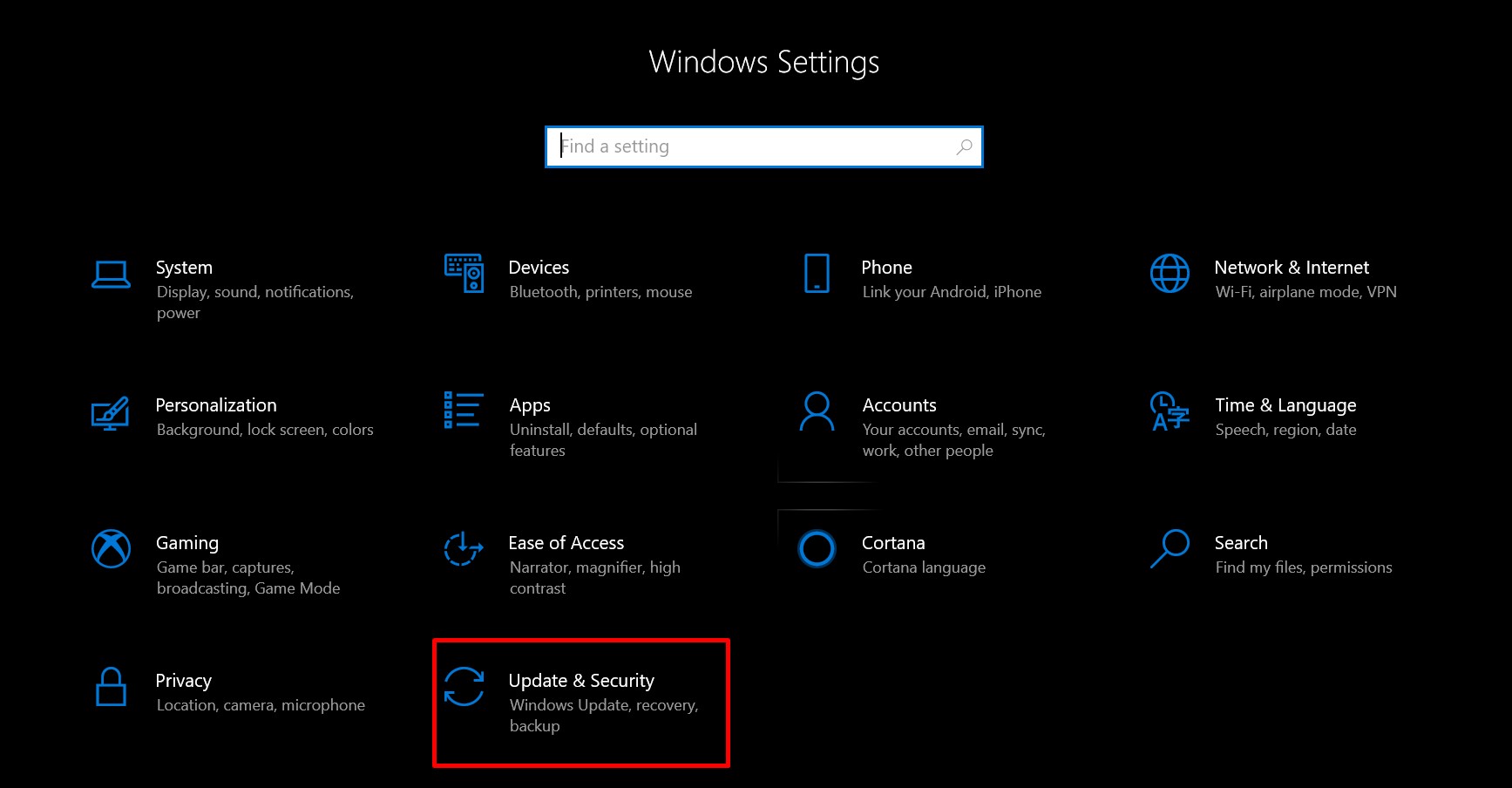
Task: Select the Ease of Access title
Action: pos(566,543)
